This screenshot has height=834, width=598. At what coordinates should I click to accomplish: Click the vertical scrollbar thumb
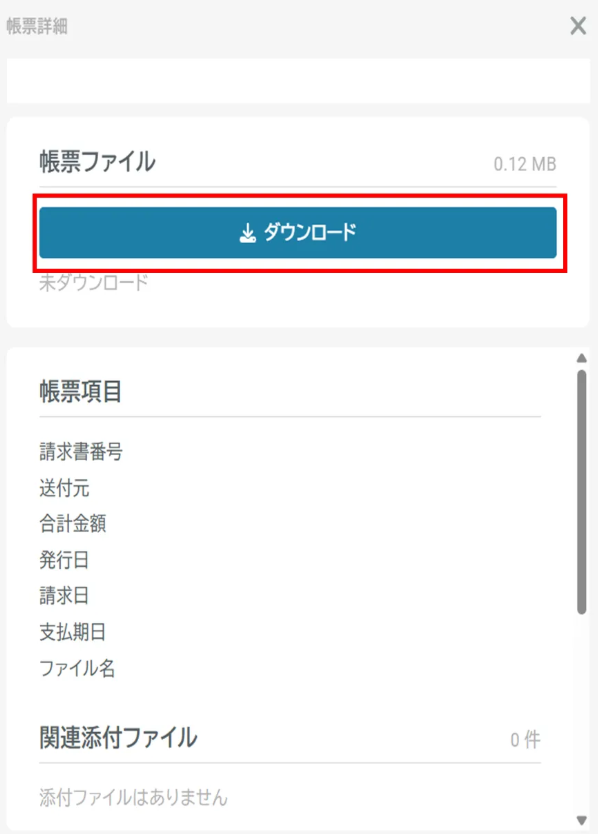click(582, 492)
